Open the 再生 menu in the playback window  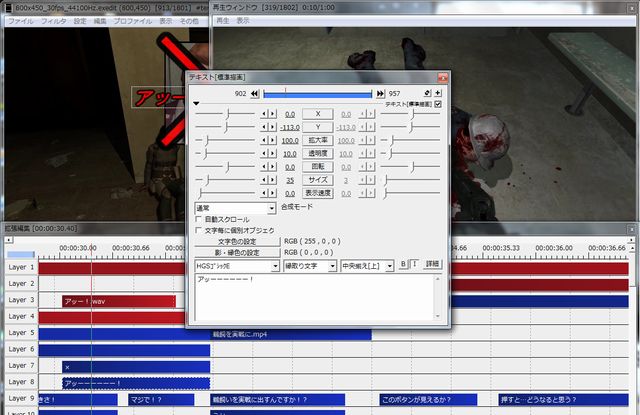coord(222,20)
